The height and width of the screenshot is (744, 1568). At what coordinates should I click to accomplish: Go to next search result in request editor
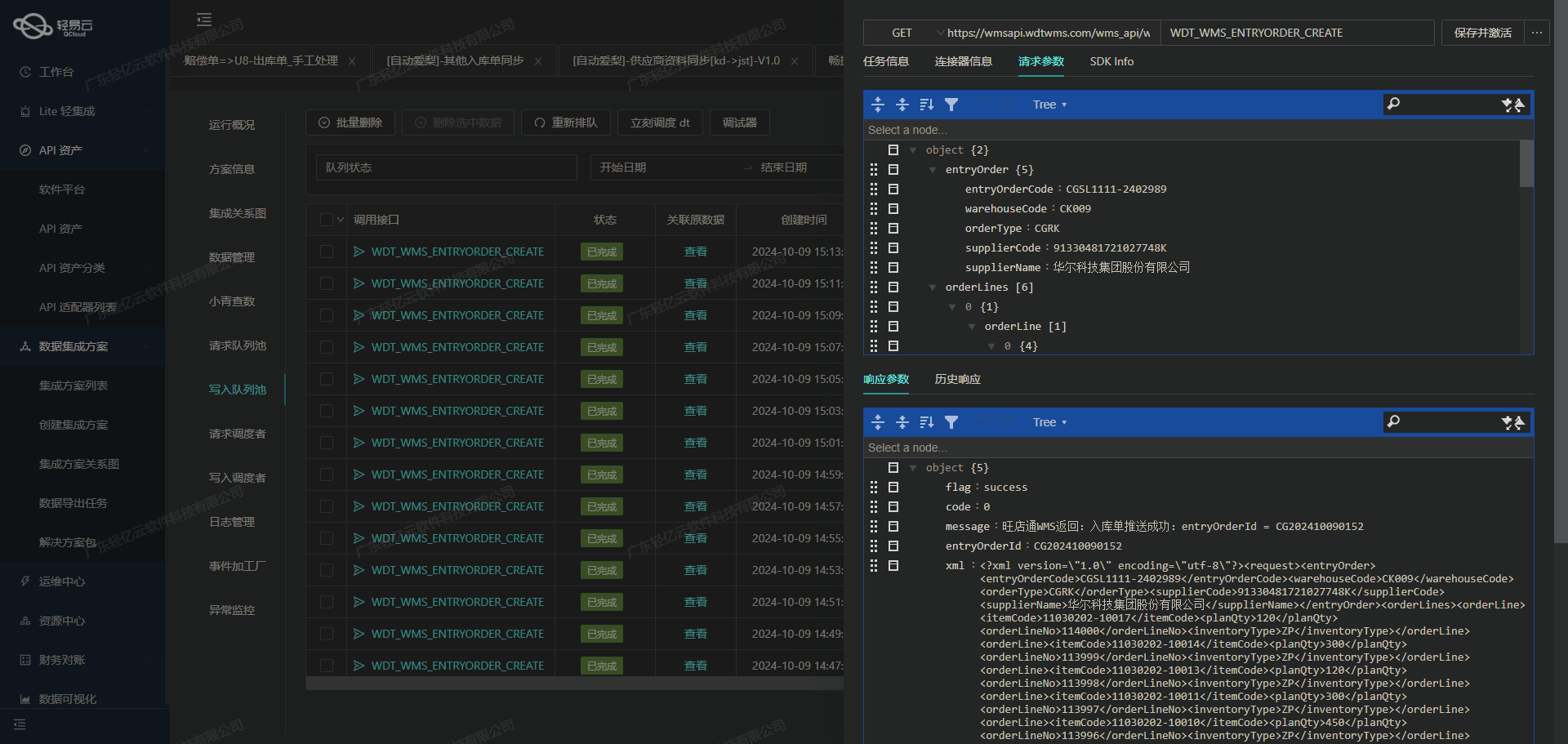(x=1508, y=105)
